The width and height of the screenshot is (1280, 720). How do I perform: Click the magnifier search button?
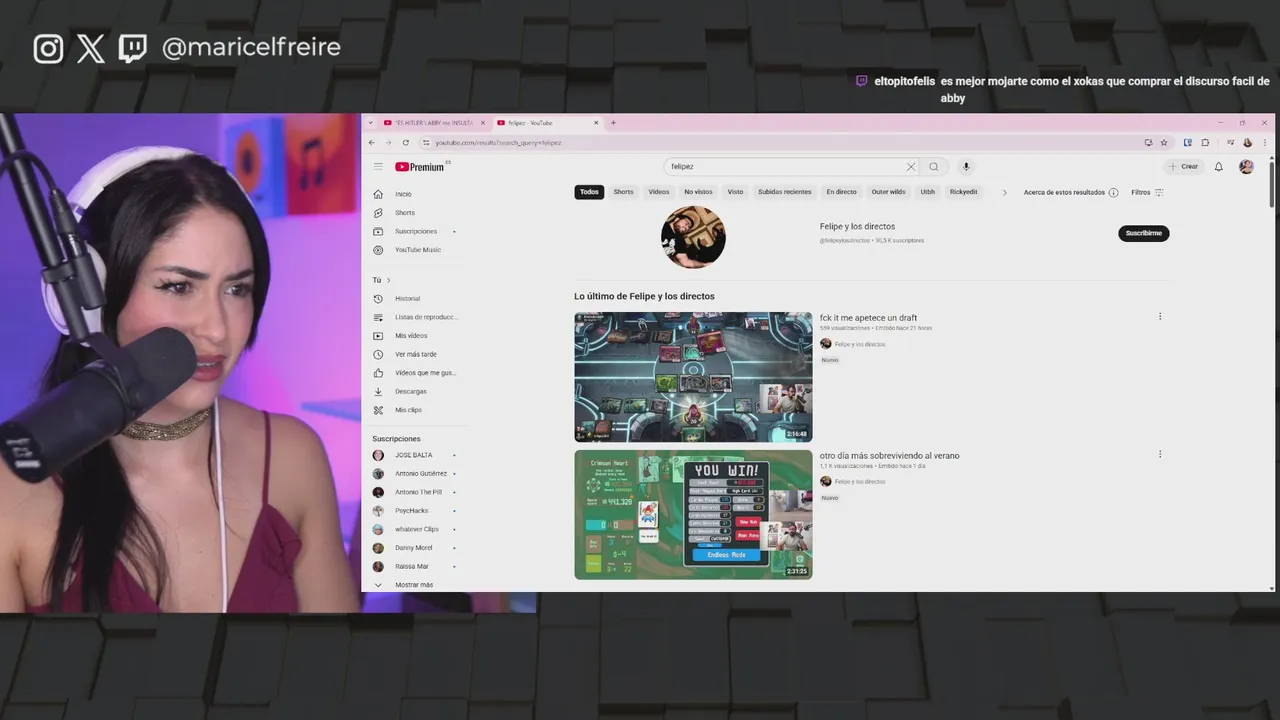point(934,167)
